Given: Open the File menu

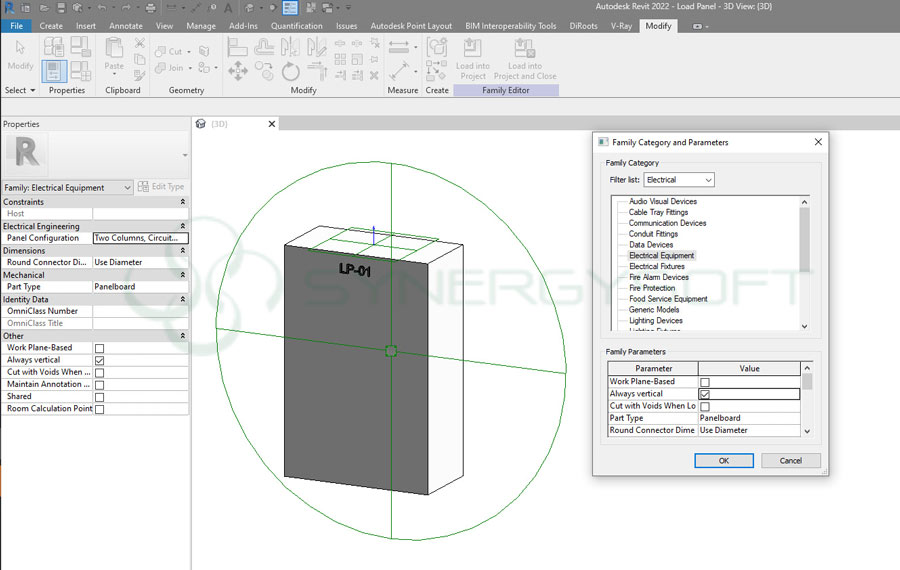Looking at the screenshot, I should [x=16, y=26].
